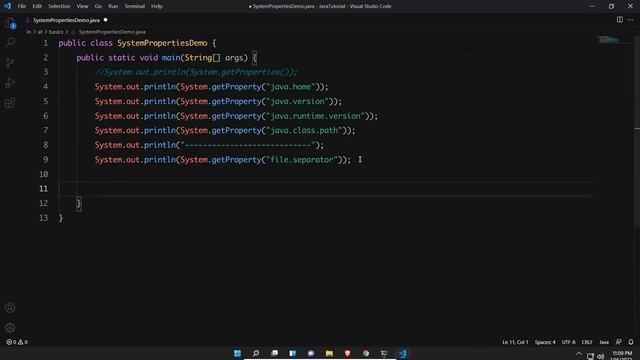Open Snipping tool icon on taskbar

click(x=384, y=353)
